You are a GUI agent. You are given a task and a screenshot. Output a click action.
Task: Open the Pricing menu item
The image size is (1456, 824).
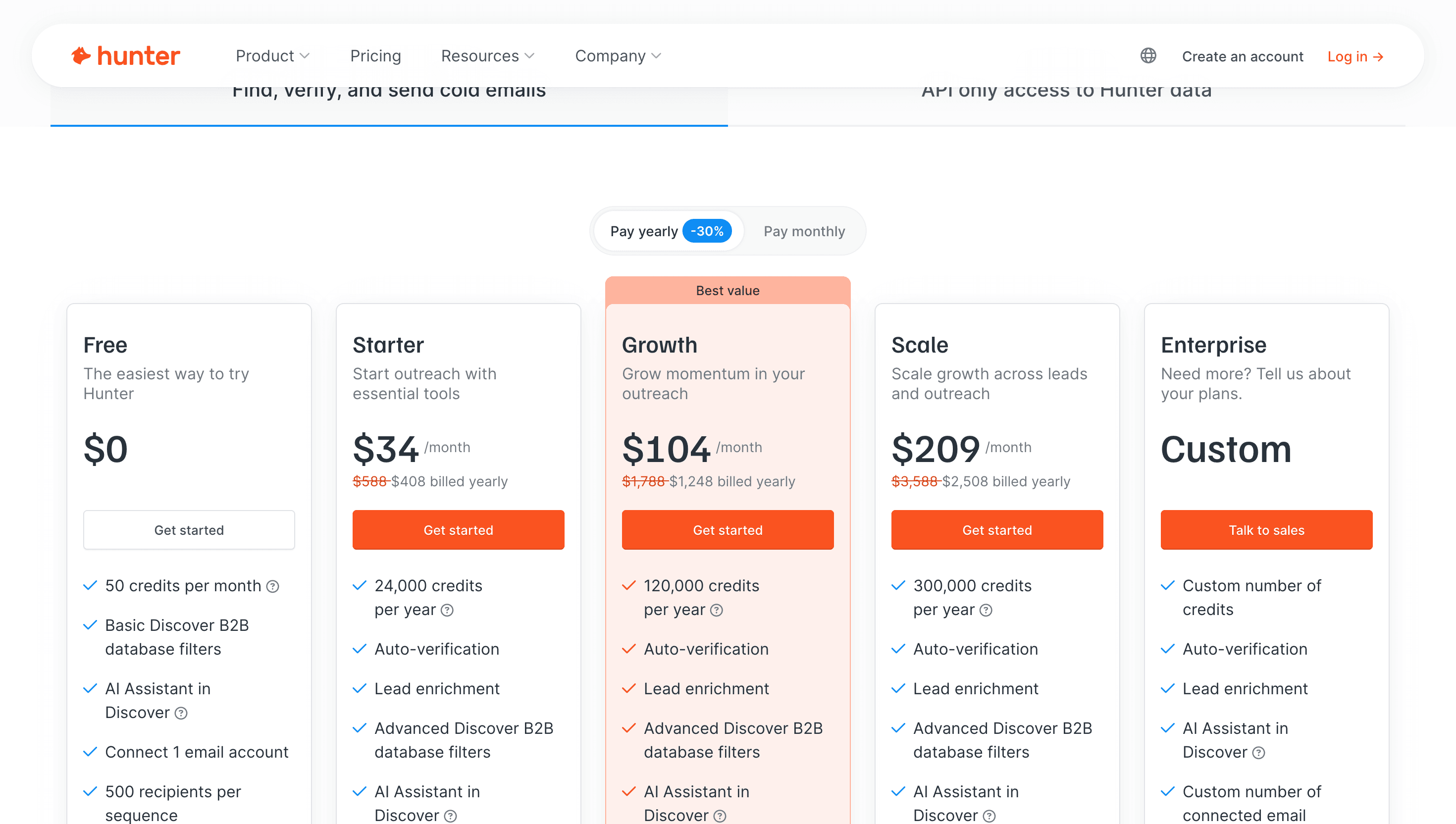[375, 55]
